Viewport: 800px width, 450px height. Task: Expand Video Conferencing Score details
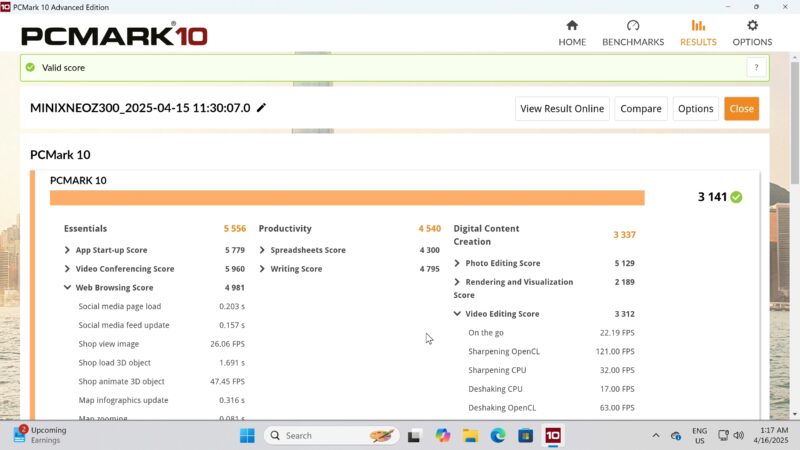pyautogui.click(x=67, y=269)
